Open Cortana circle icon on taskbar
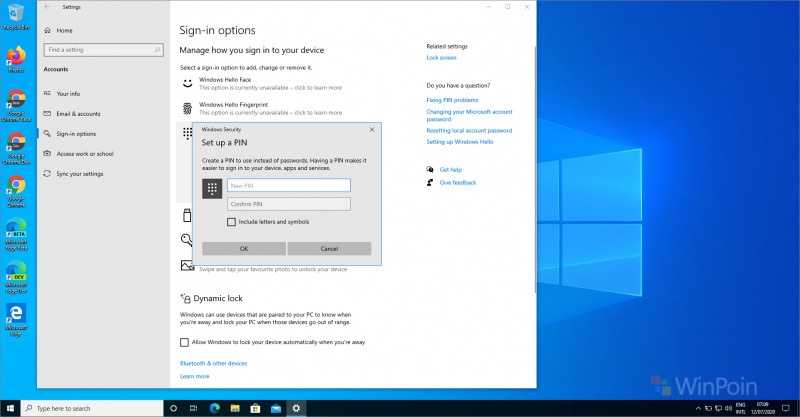 point(173,408)
